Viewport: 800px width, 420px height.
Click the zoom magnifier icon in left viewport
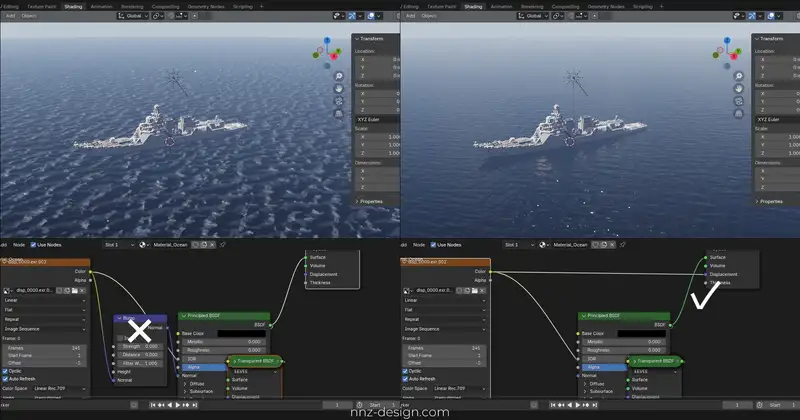point(340,75)
